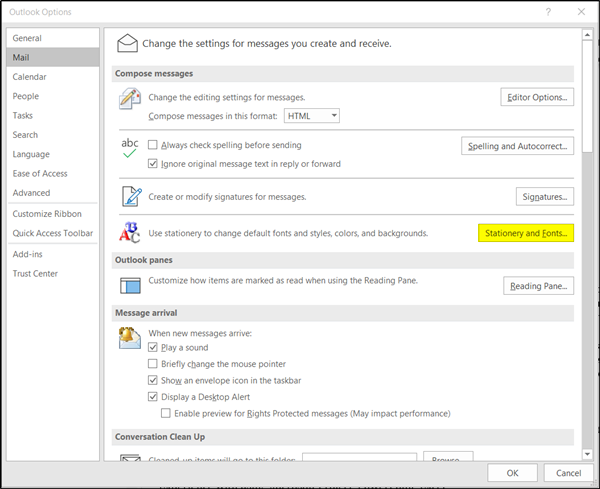
Task: Open Reading Pane settings
Action: 538,286
